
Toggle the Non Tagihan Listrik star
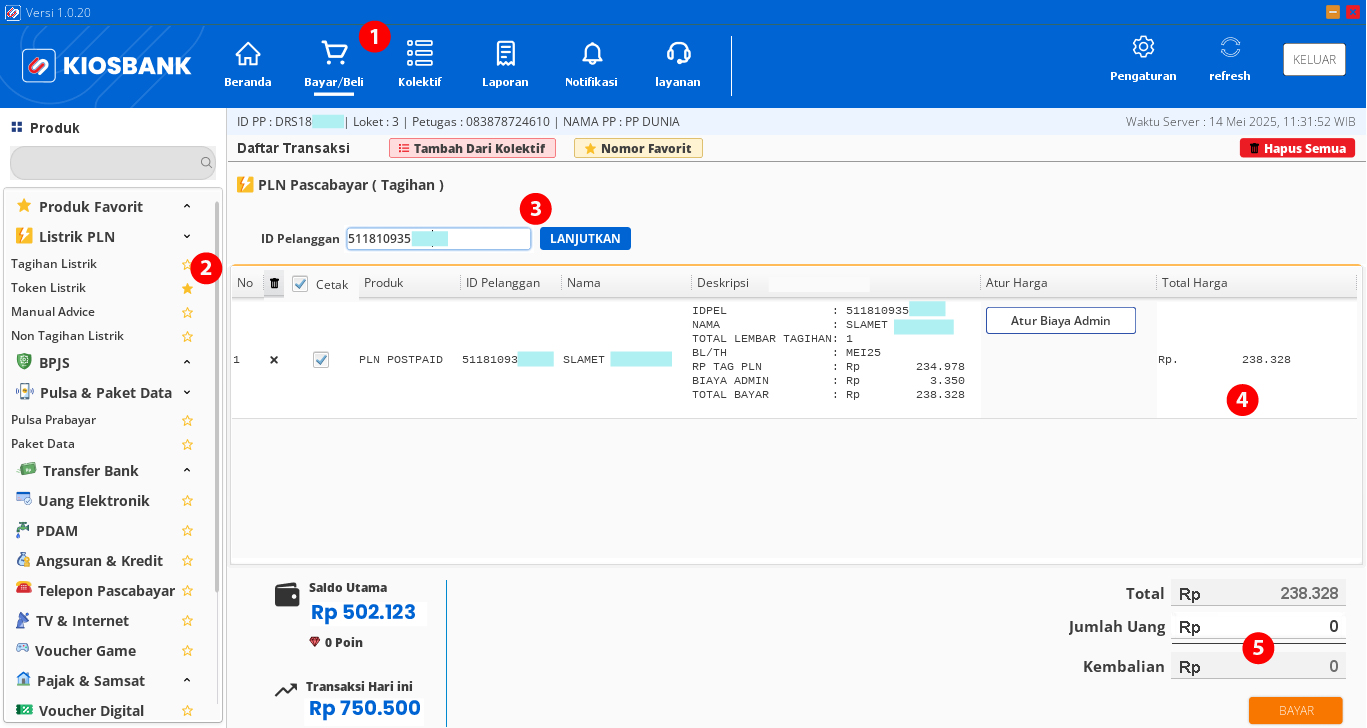coord(187,336)
